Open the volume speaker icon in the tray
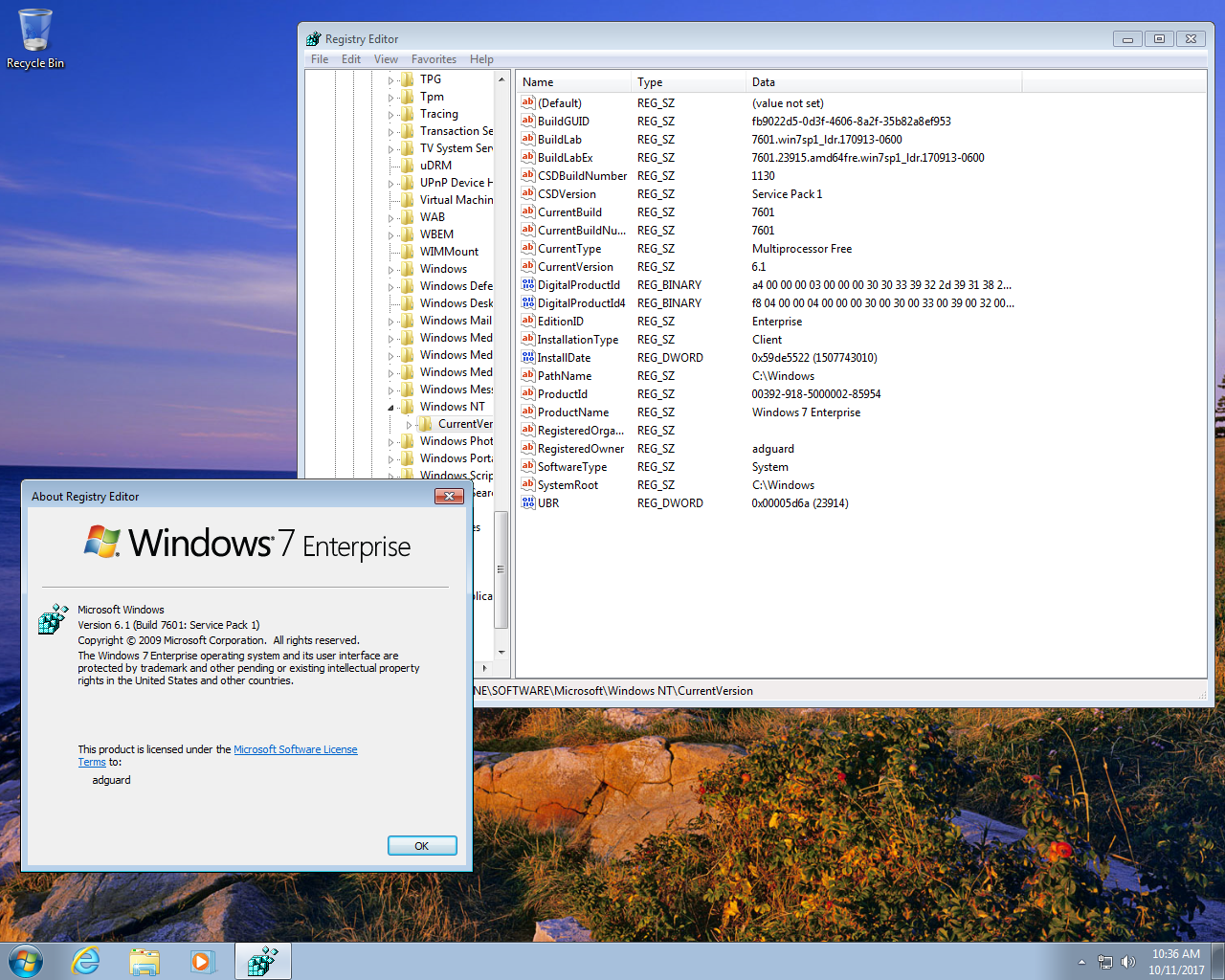Viewport: 1225px width, 980px height. click(x=1128, y=962)
